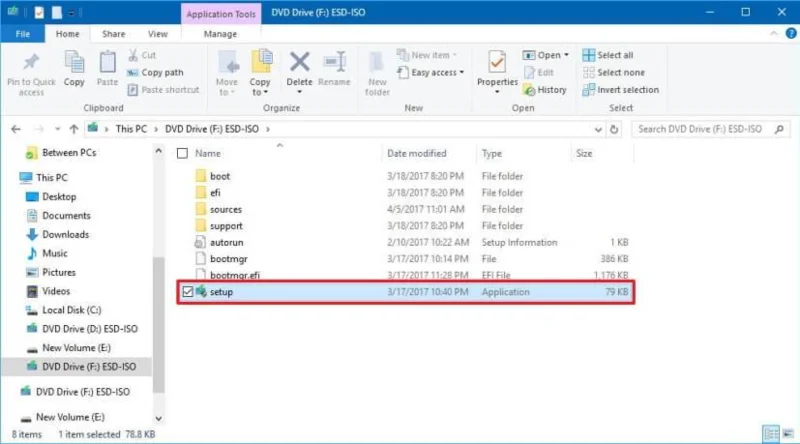Click Select none
This screenshot has height=444, width=800.
pos(614,72)
